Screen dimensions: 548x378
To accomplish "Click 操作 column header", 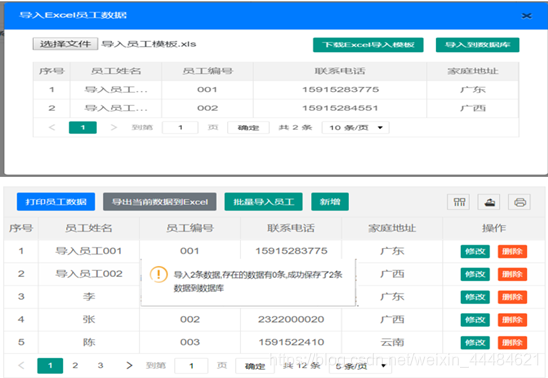I will click(x=493, y=228).
